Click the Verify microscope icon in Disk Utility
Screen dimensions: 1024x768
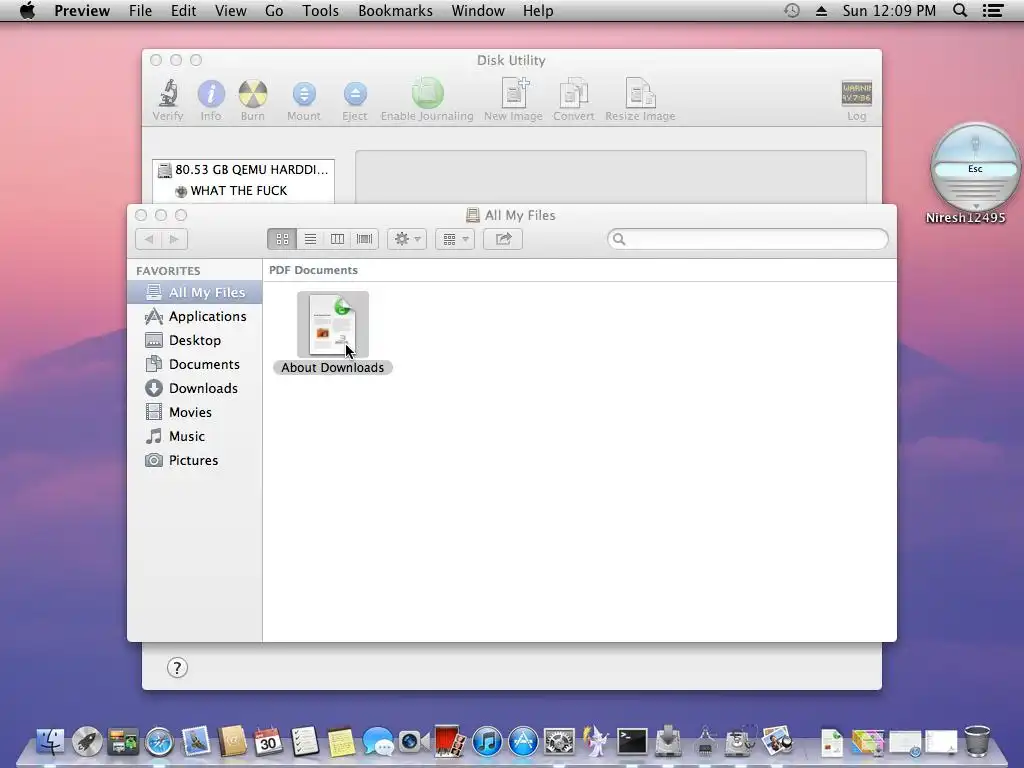tap(168, 93)
